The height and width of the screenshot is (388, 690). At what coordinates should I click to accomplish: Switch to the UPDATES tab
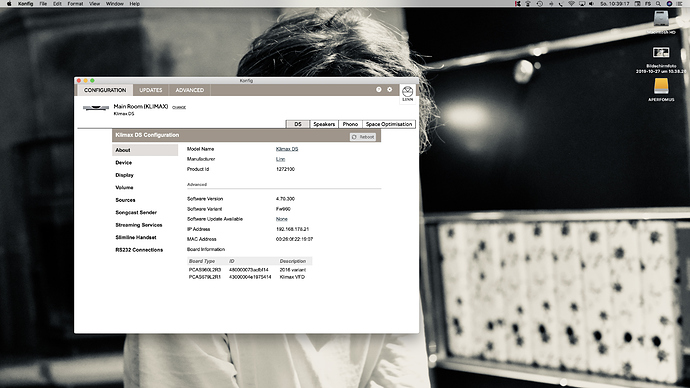tap(150, 90)
